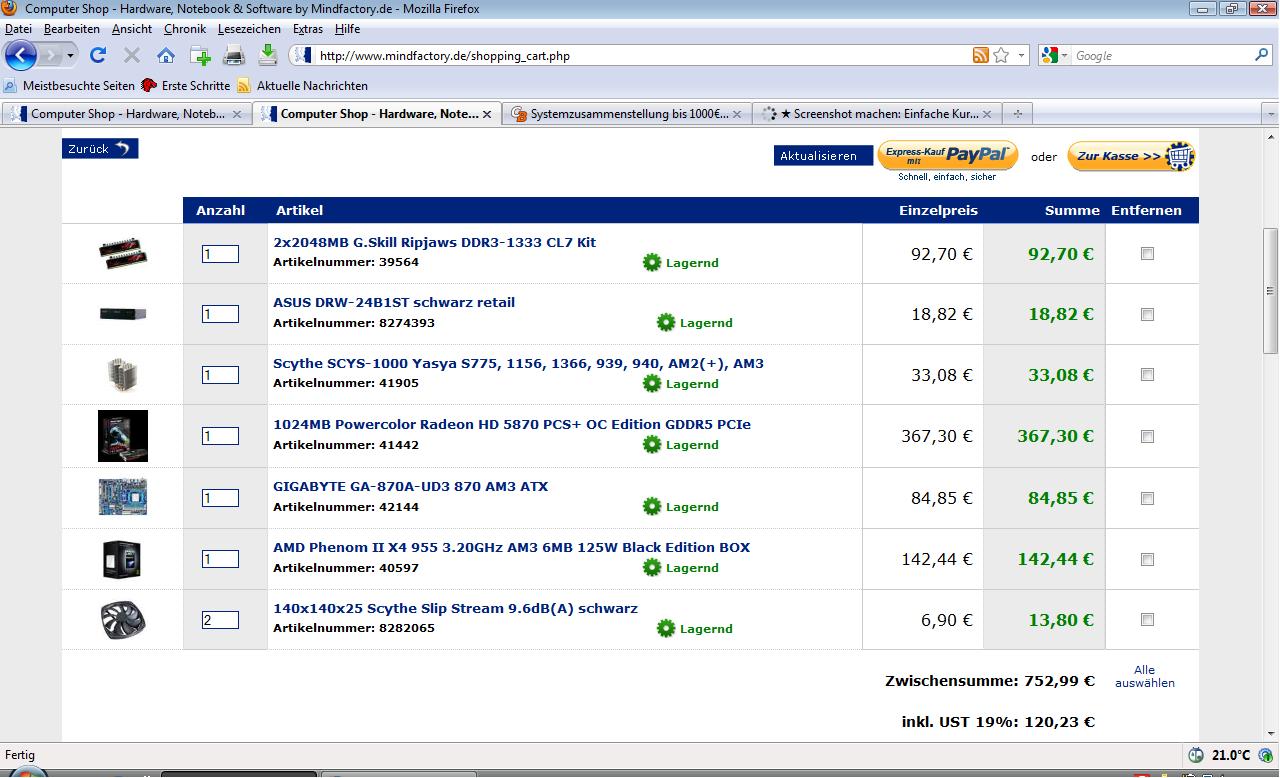Click the Powercolor Radeon HD 5870 thumbnail

[123, 436]
